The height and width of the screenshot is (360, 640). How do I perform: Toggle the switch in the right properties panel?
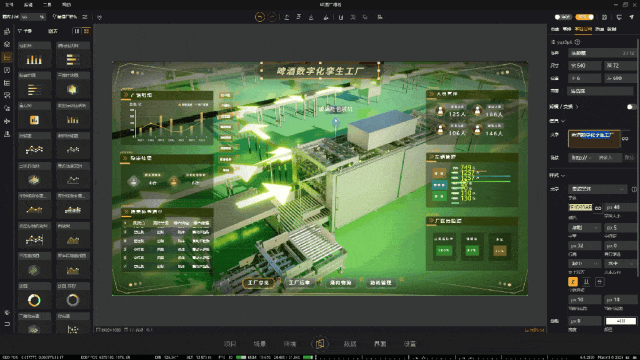pyautogui.click(x=631, y=107)
